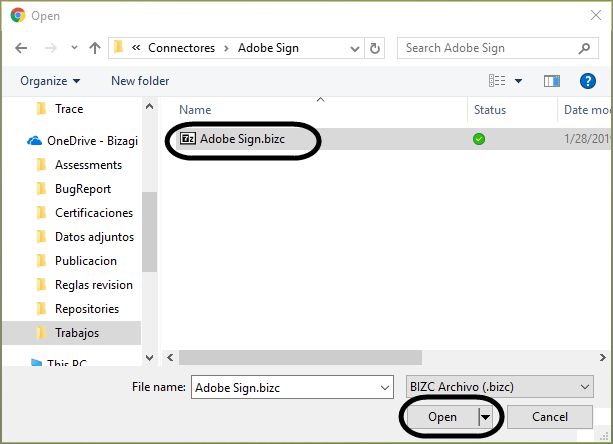Click This PC in the navigation tree

(x=67, y=362)
